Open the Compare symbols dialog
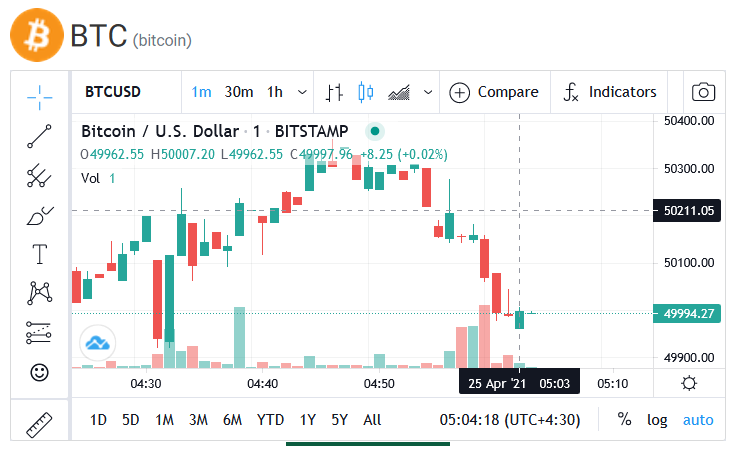 pyautogui.click(x=494, y=92)
